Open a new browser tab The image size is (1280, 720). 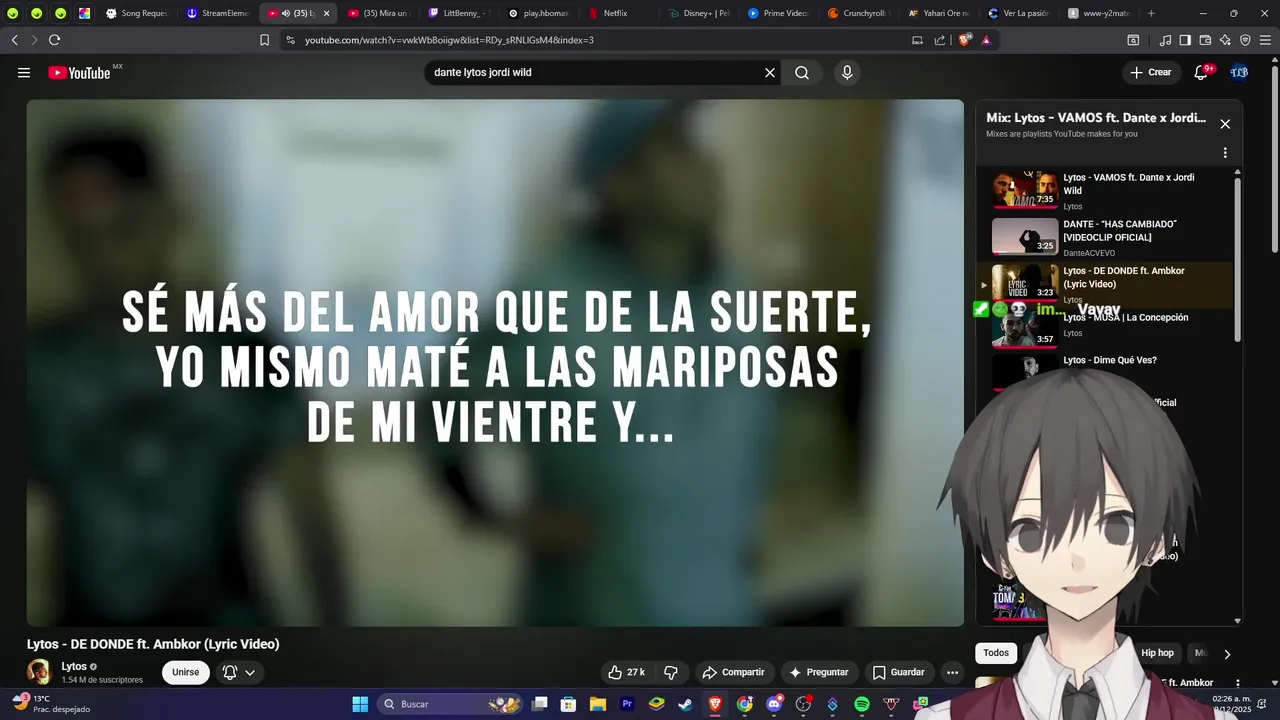[1151, 13]
